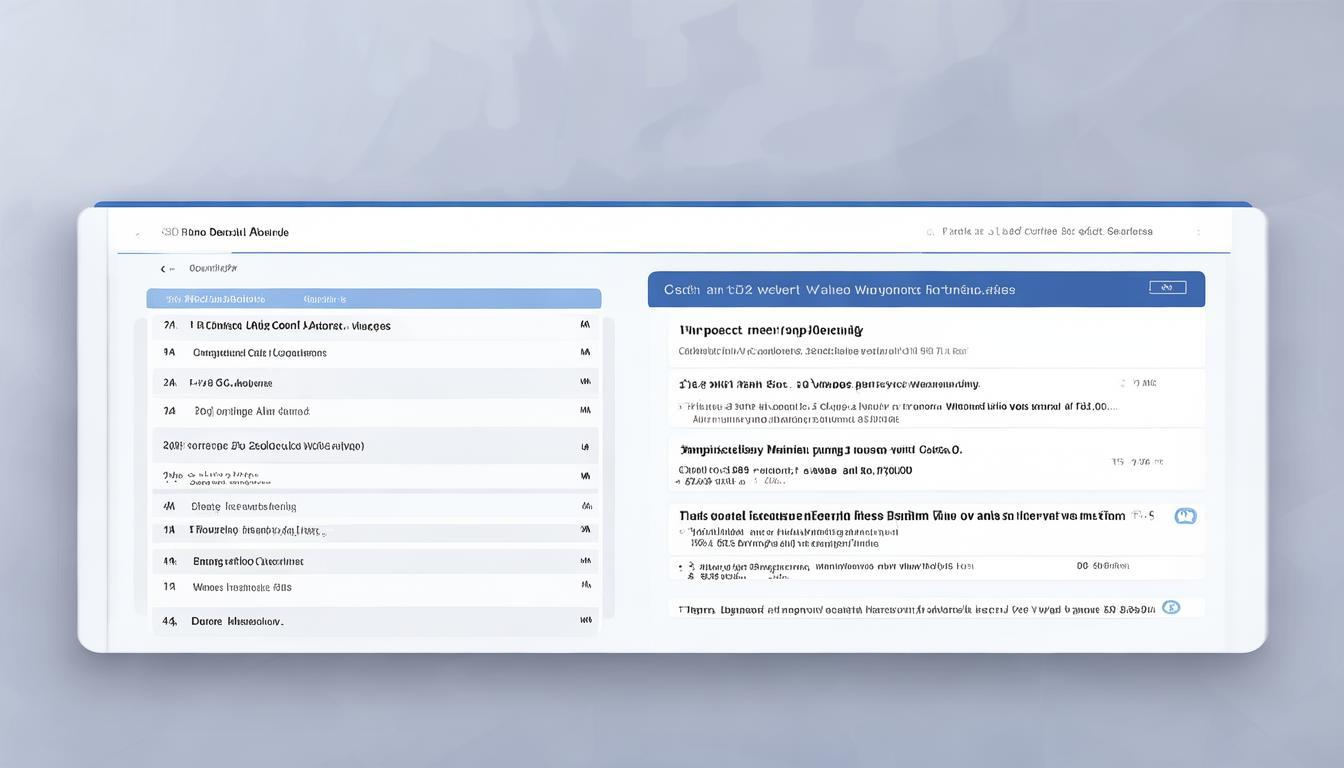Click the search magnifier icon in top bar
This screenshot has height=768, width=1344.
click(x=930, y=232)
